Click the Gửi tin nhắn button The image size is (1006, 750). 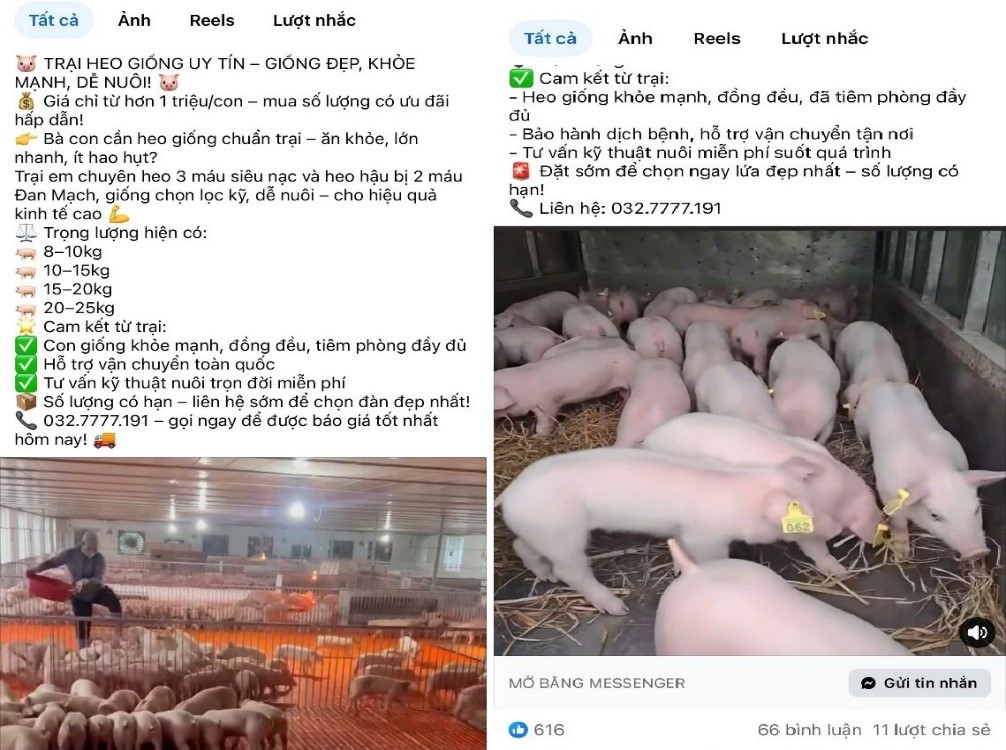[x=919, y=683]
